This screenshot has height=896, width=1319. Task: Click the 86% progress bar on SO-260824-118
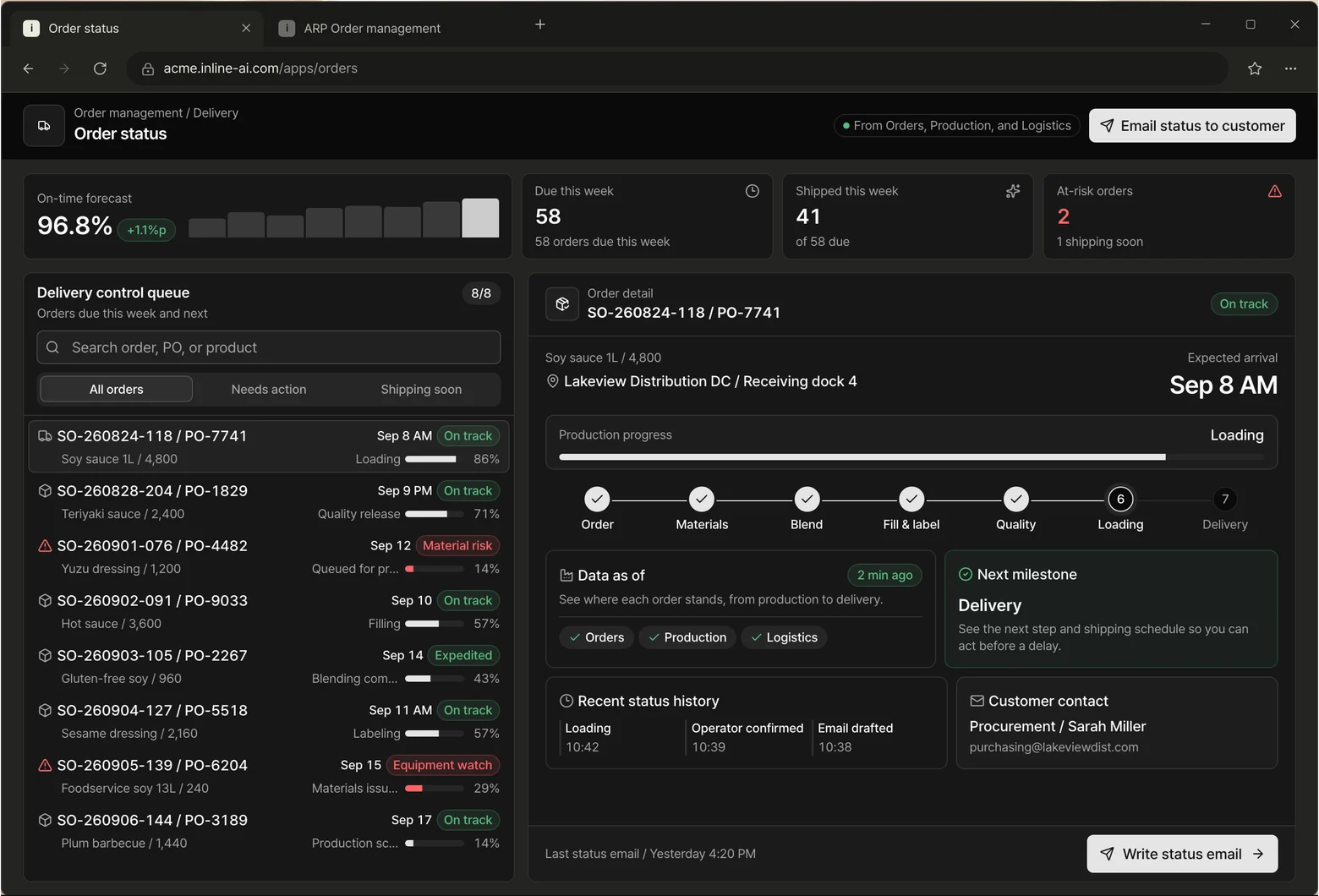click(x=435, y=459)
